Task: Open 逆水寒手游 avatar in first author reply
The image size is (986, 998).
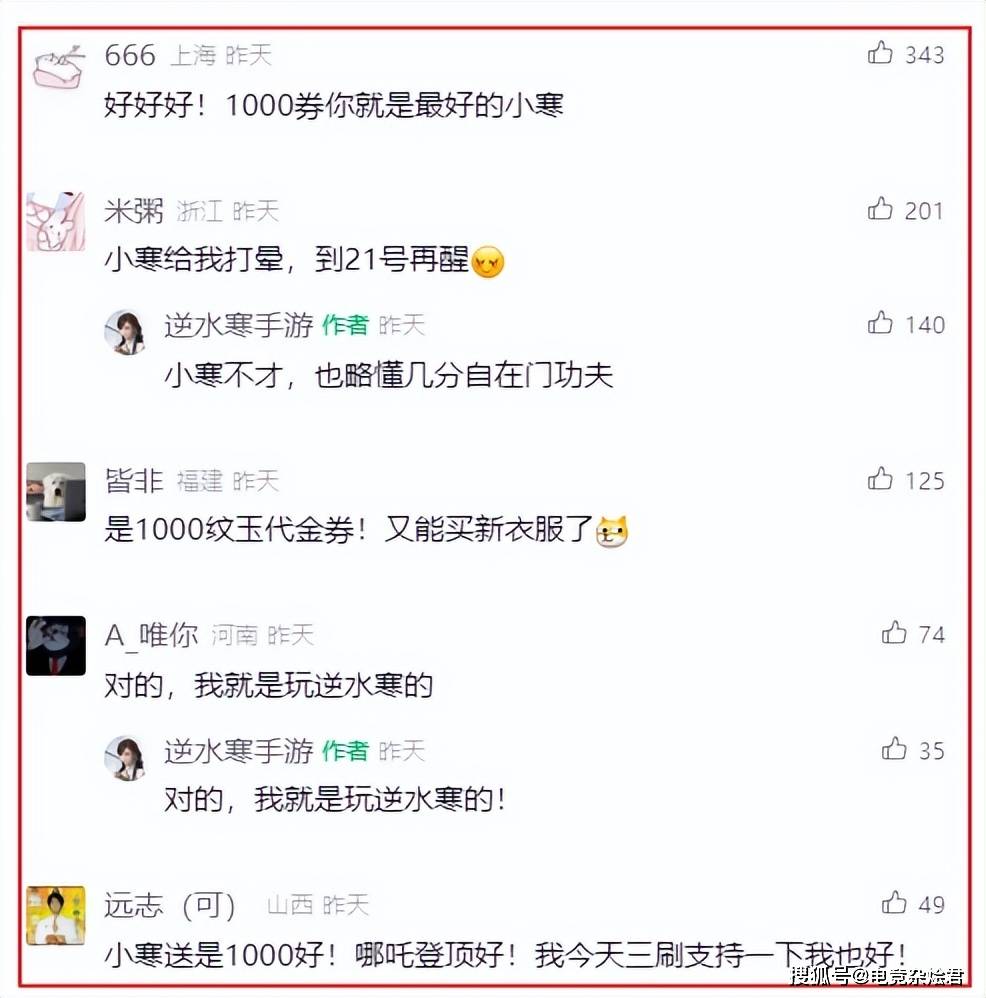Action: point(125,331)
